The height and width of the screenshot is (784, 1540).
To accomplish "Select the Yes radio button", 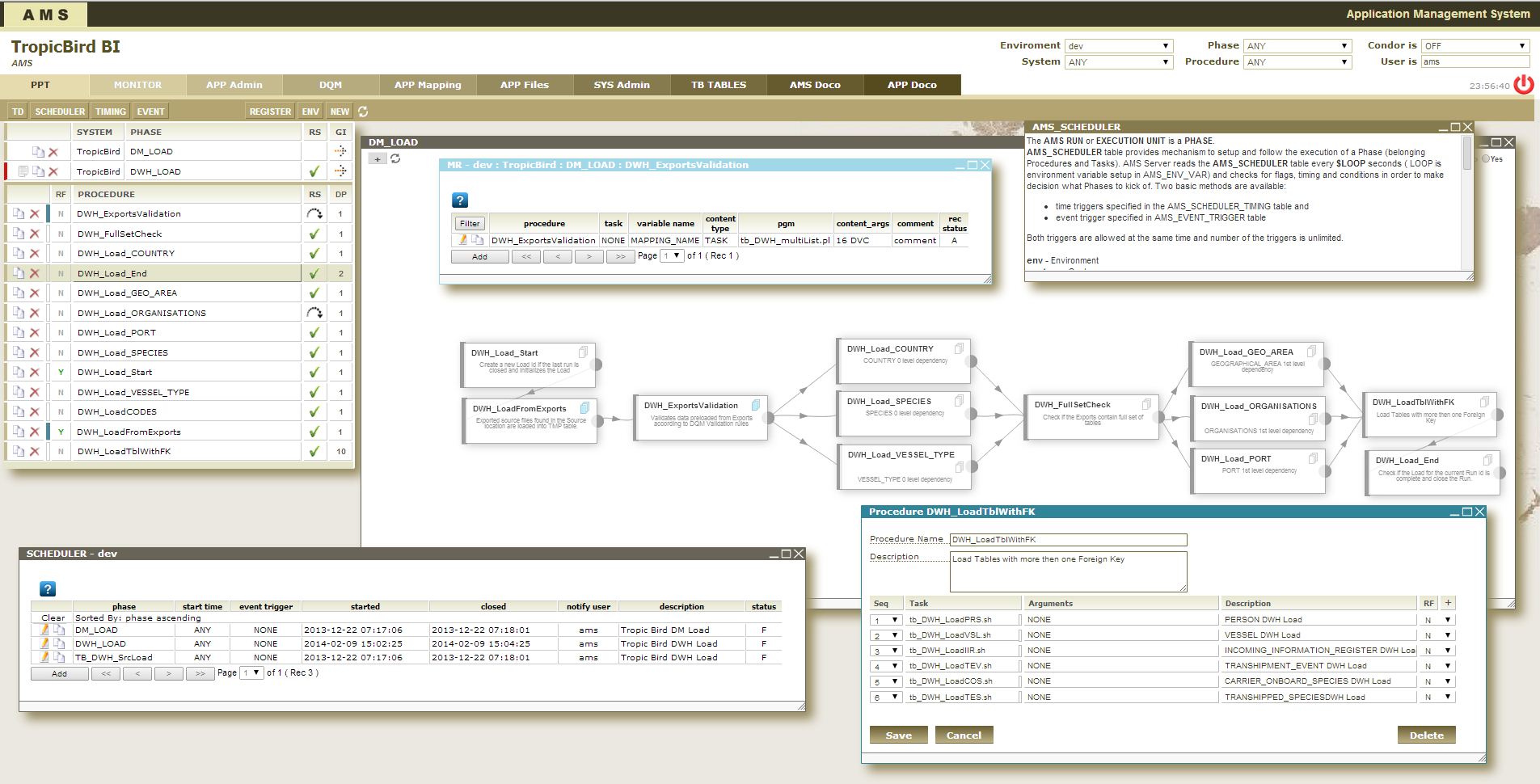I will [1486, 159].
